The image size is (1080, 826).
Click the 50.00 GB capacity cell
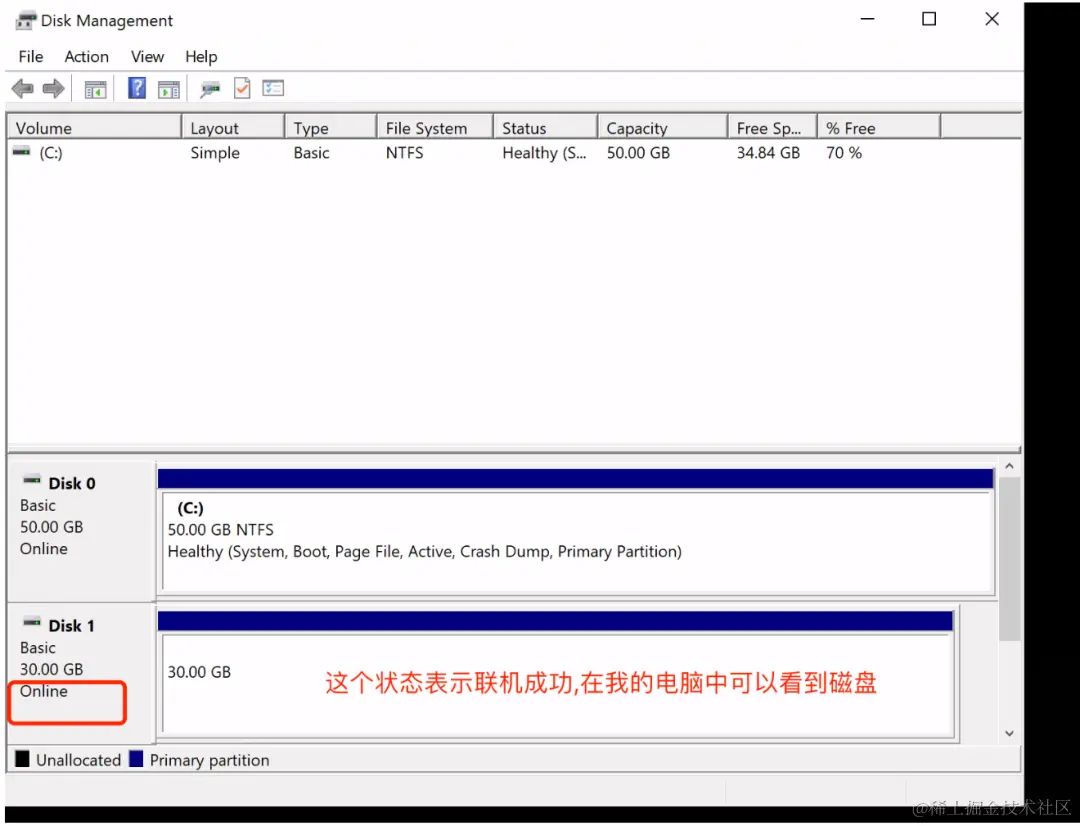click(638, 153)
